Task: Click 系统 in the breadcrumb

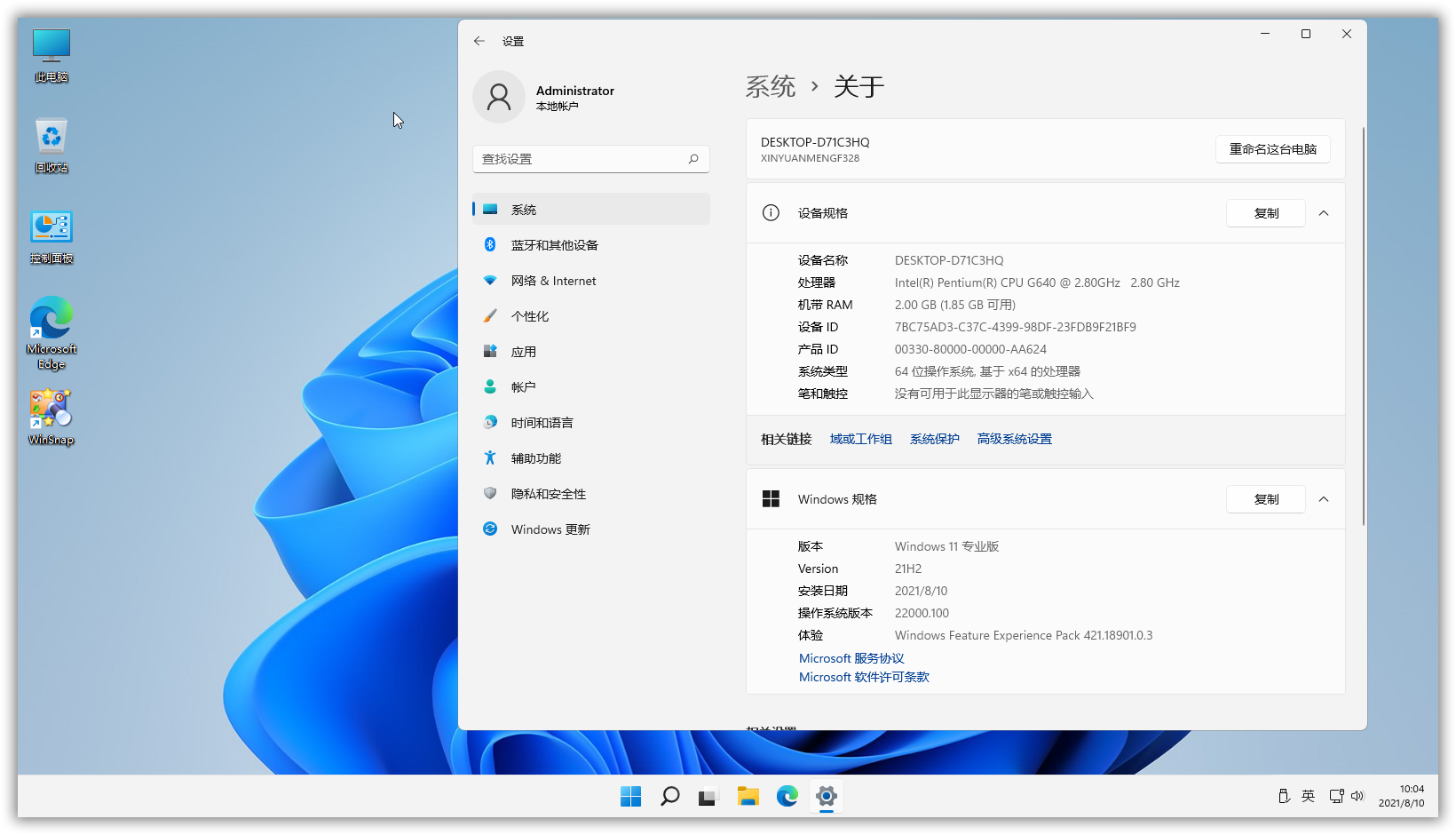Action: coord(771,87)
